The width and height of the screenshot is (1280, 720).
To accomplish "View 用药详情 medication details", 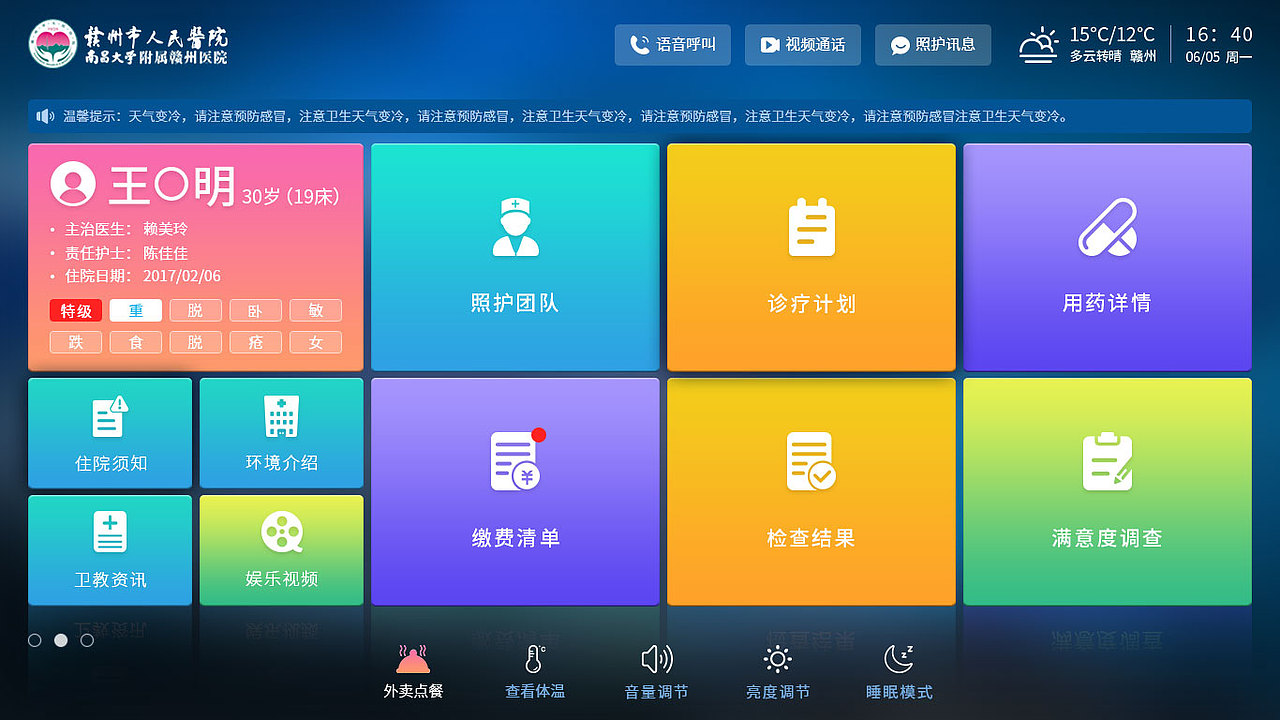I will click(1106, 257).
